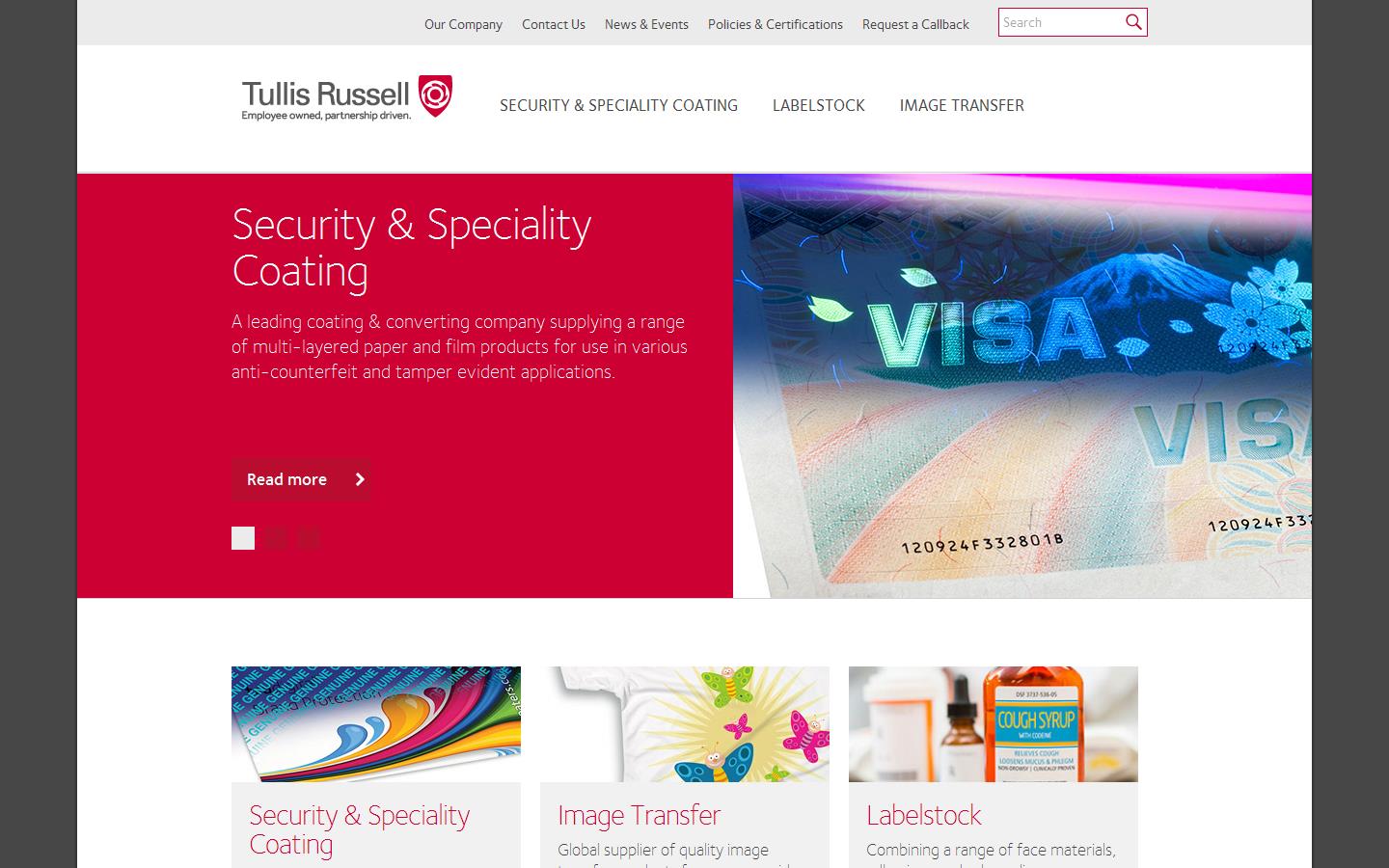Open the Labelstock navigation menu
The image size is (1389, 868).
pos(819,105)
